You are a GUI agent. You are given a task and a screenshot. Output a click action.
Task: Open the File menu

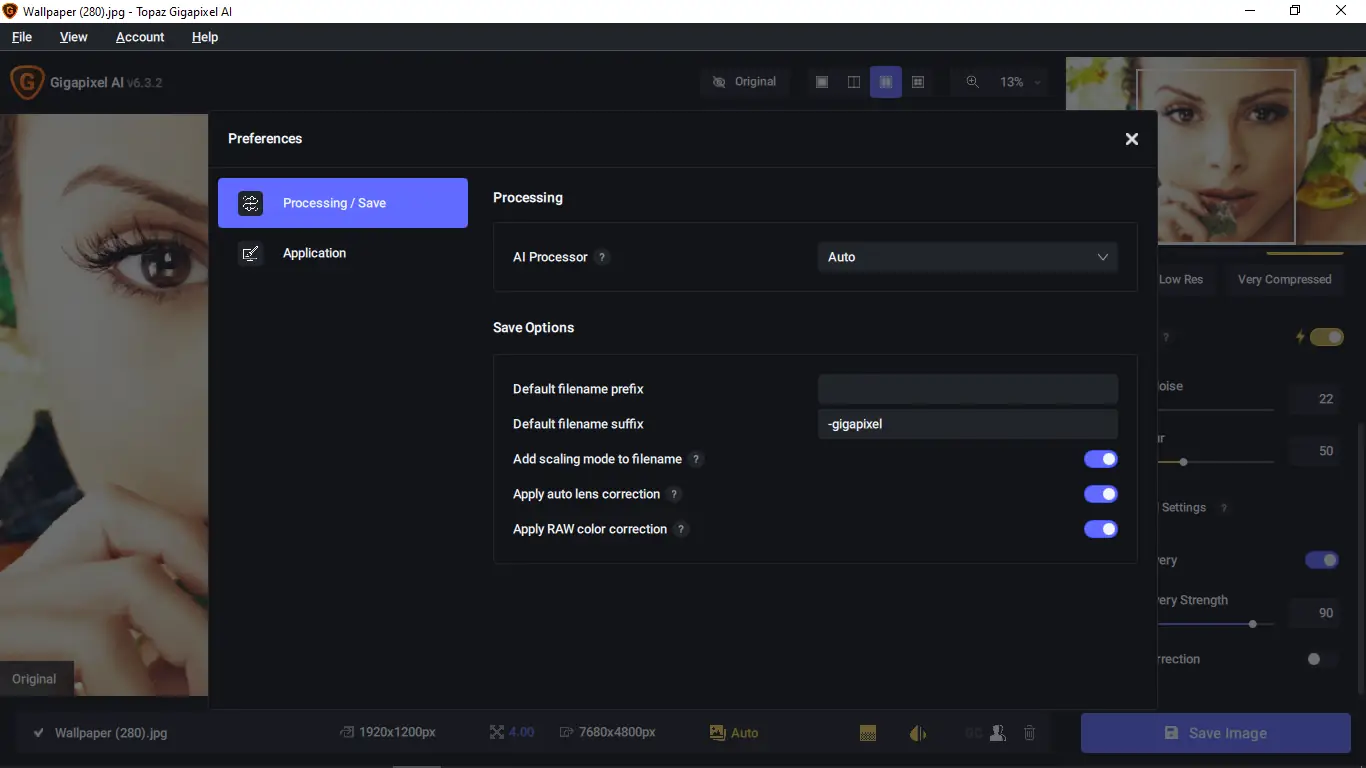22,37
